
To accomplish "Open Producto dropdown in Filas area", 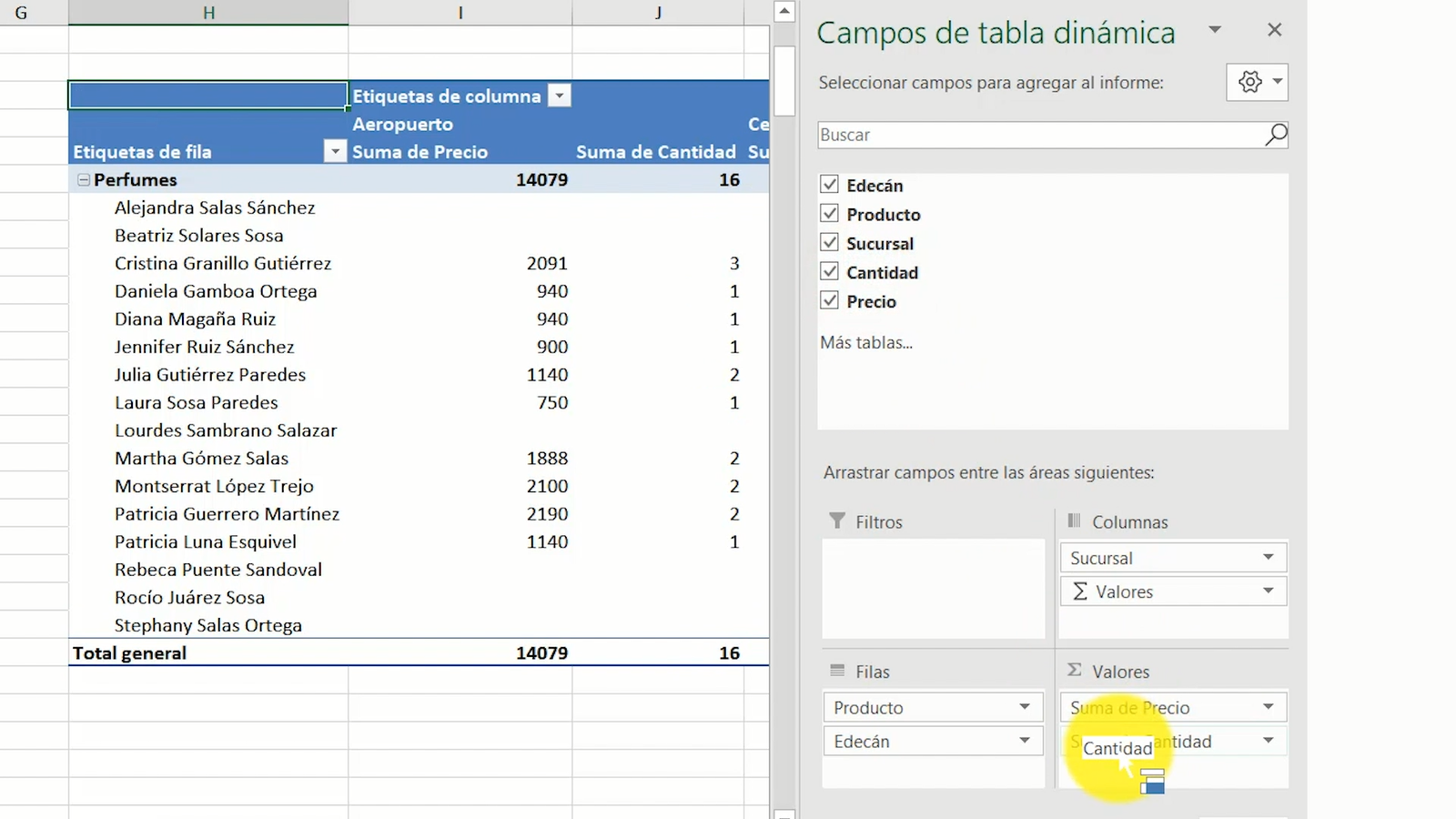I will (1024, 707).
